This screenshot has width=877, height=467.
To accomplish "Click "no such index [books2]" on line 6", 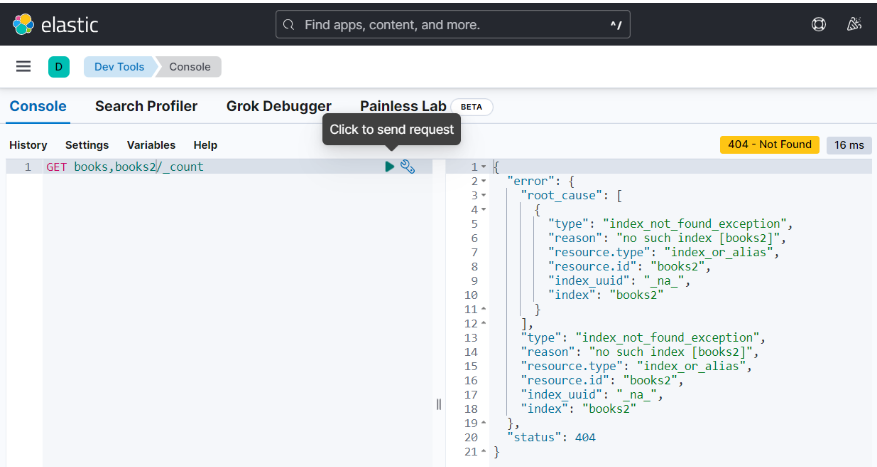I will coord(698,238).
